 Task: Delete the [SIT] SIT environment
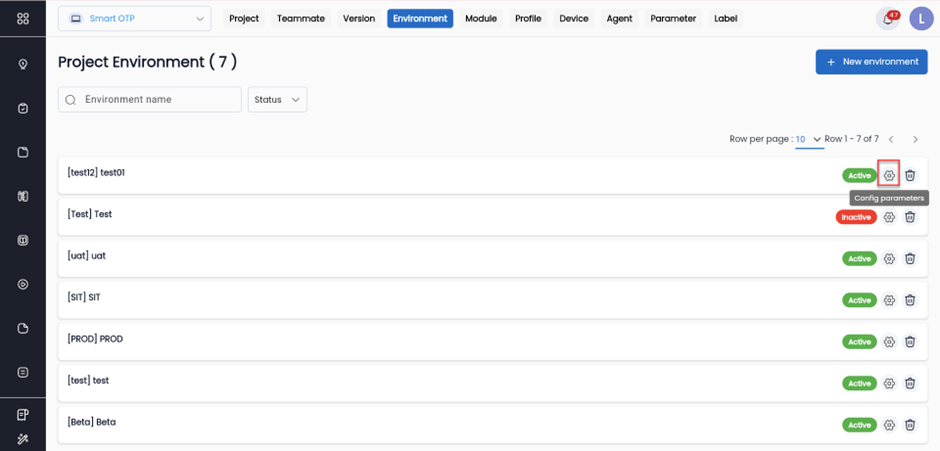(910, 300)
